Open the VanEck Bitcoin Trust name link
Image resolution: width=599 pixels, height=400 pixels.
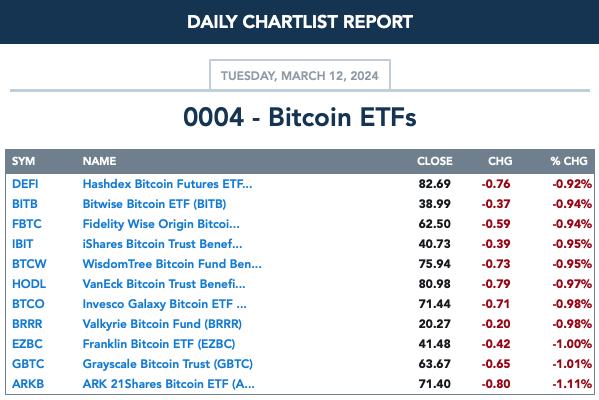pos(164,284)
